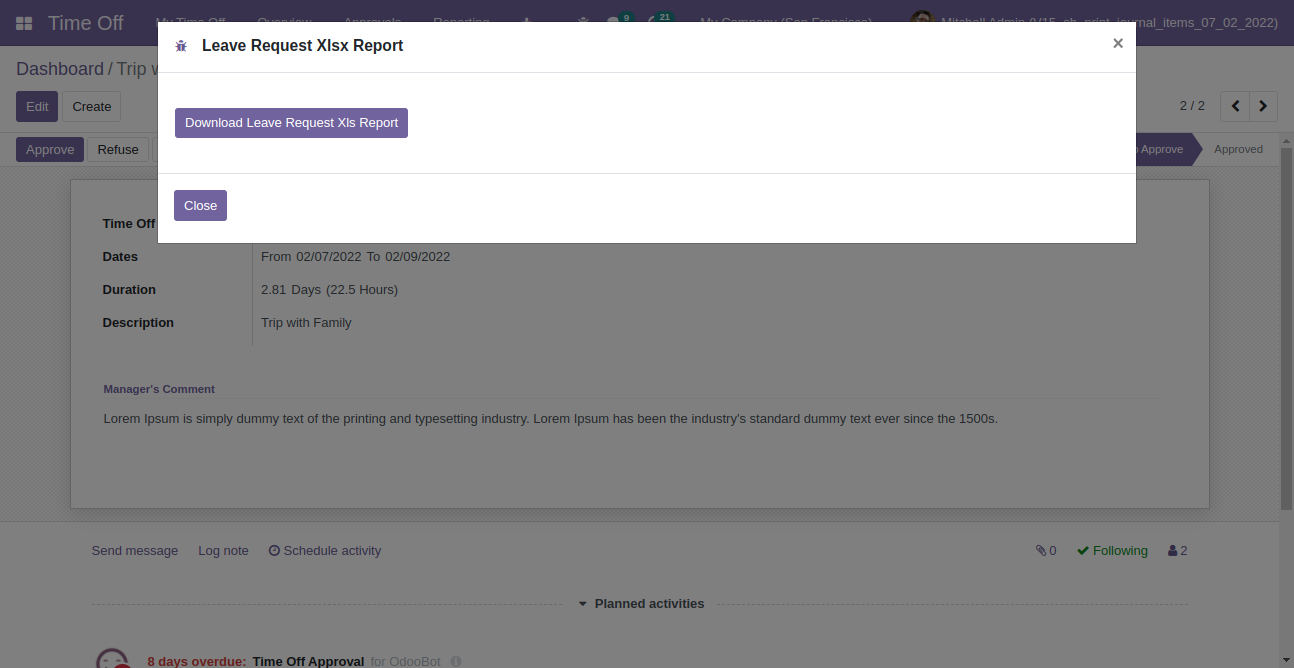Click the Close button in dialog
This screenshot has height=668, width=1294.
point(200,205)
